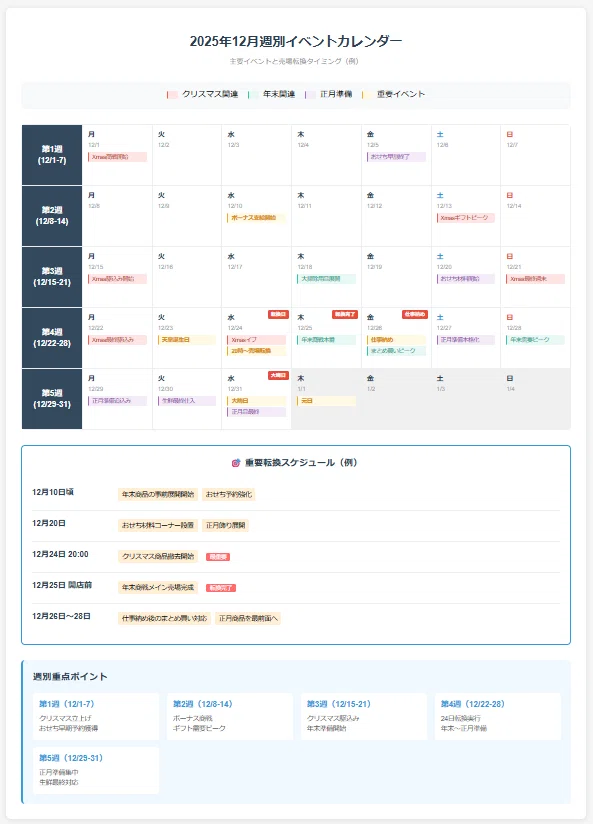Click the 重要イベント legend label

pos(401,95)
